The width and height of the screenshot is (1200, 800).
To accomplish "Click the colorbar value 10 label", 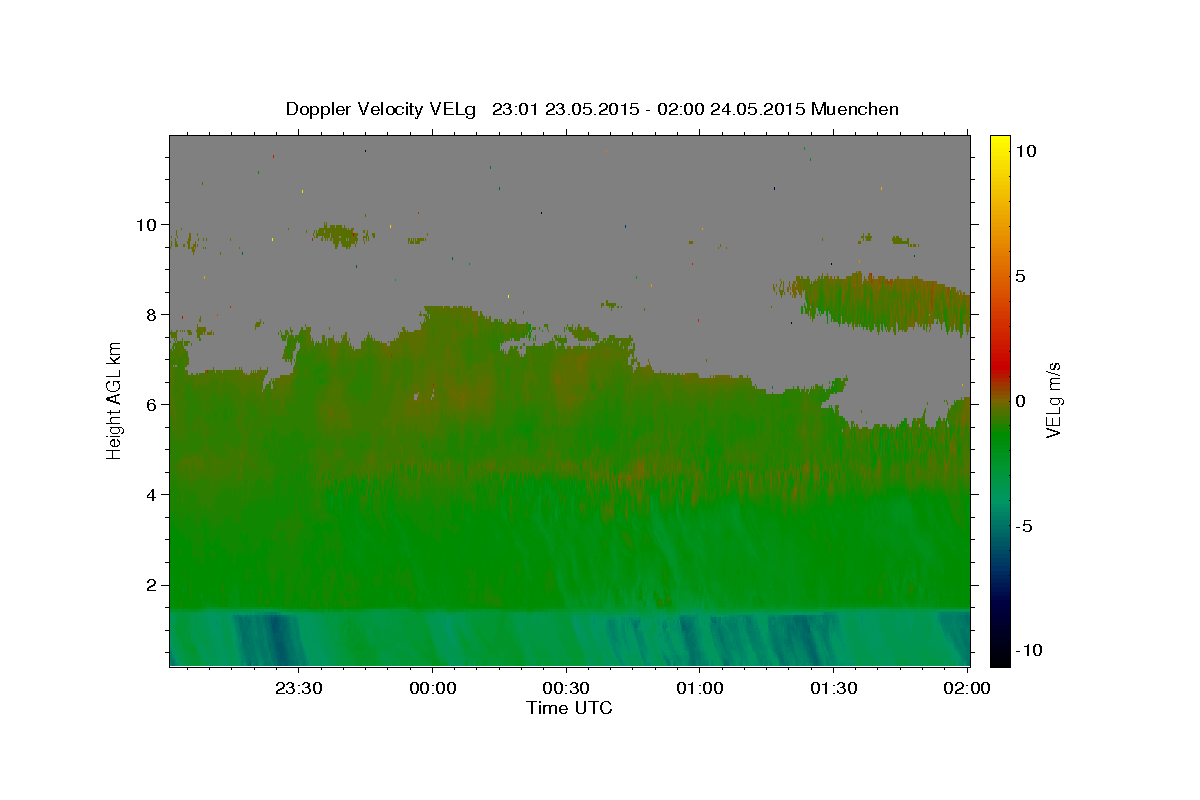I will coord(1025,151).
